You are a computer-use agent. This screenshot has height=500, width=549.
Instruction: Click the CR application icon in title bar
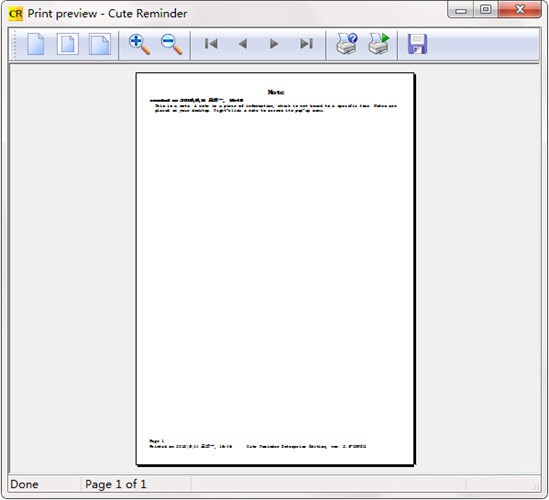pos(16,14)
